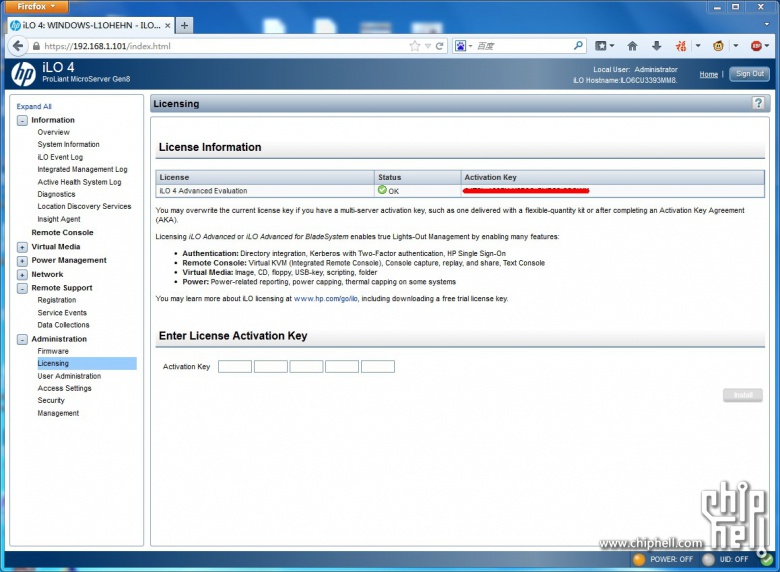Focus the last Activation Key field
This screenshot has width=780, height=572.
(378, 367)
